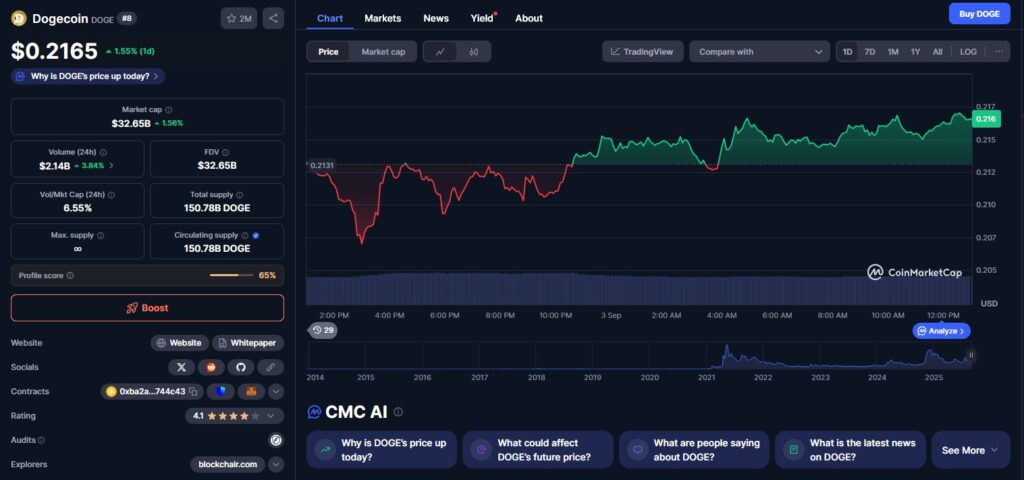Open Whitepaper link button
The height and width of the screenshot is (480, 1024).
tap(248, 343)
